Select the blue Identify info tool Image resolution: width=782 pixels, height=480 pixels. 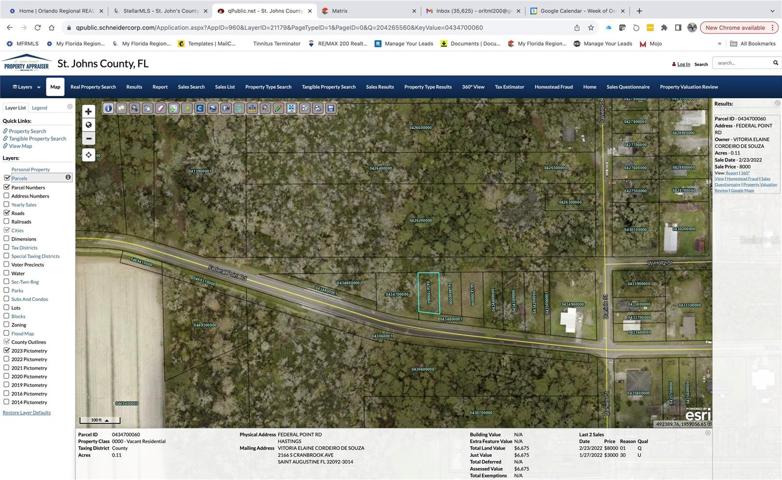pos(108,108)
